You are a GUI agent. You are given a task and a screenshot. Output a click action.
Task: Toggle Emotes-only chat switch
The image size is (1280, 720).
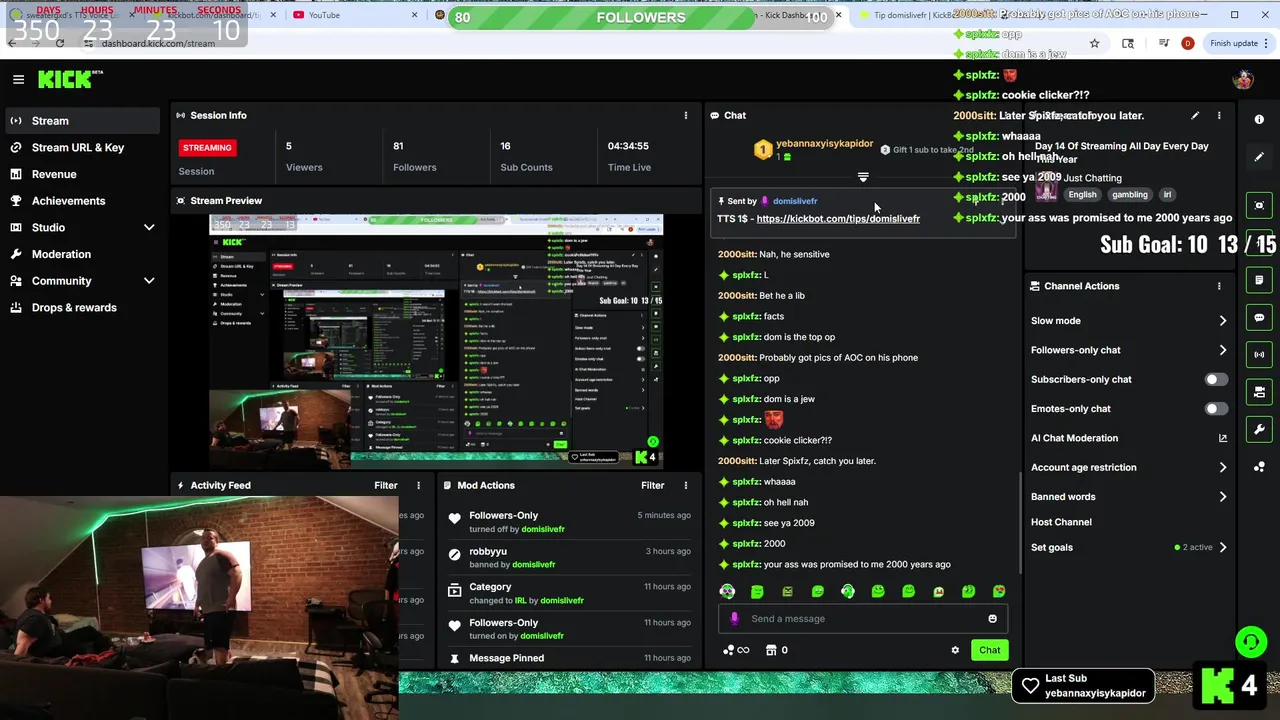coord(1216,408)
